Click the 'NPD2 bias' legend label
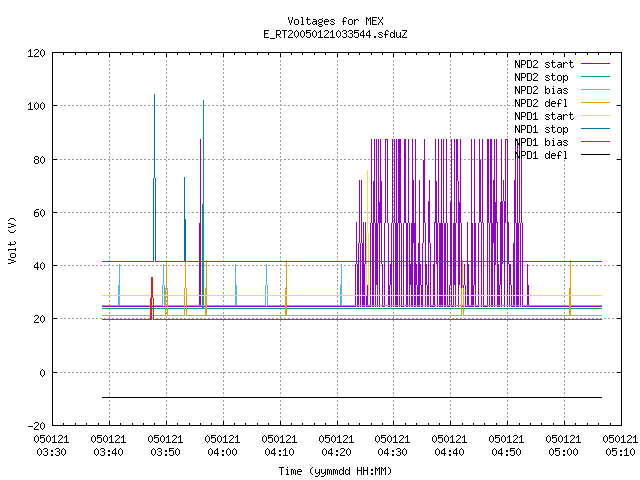The height and width of the screenshot is (480, 640). (541, 90)
